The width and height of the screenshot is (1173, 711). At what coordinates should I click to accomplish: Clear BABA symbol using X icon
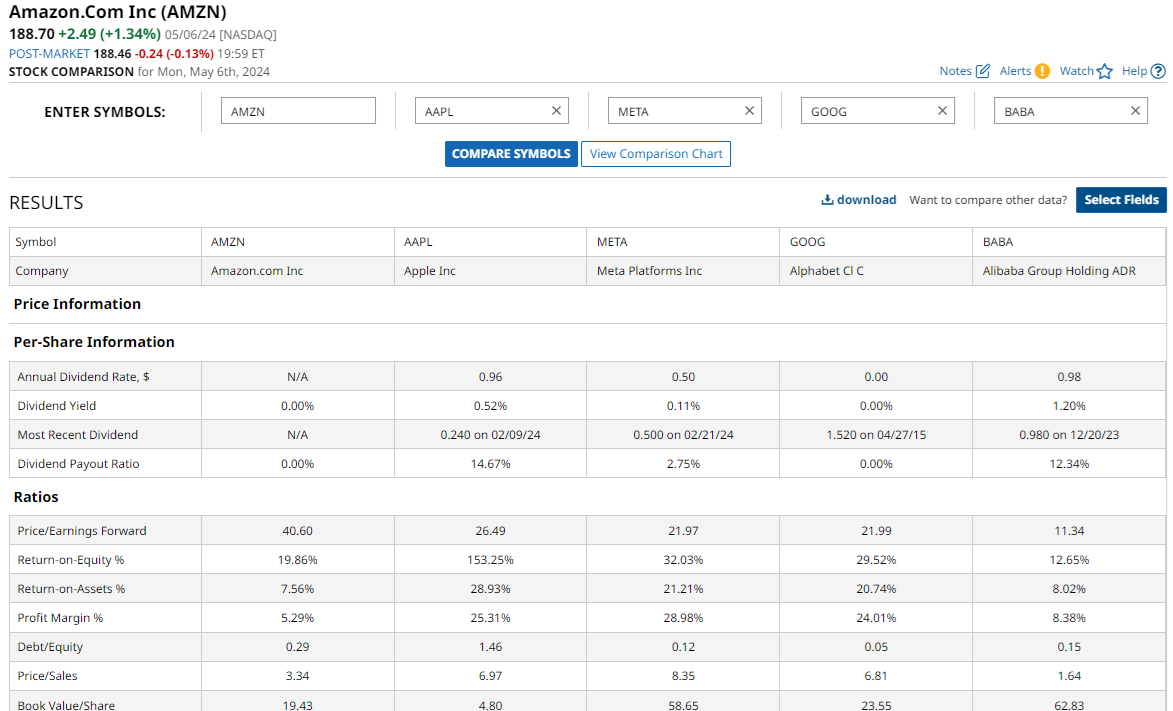(x=1135, y=111)
